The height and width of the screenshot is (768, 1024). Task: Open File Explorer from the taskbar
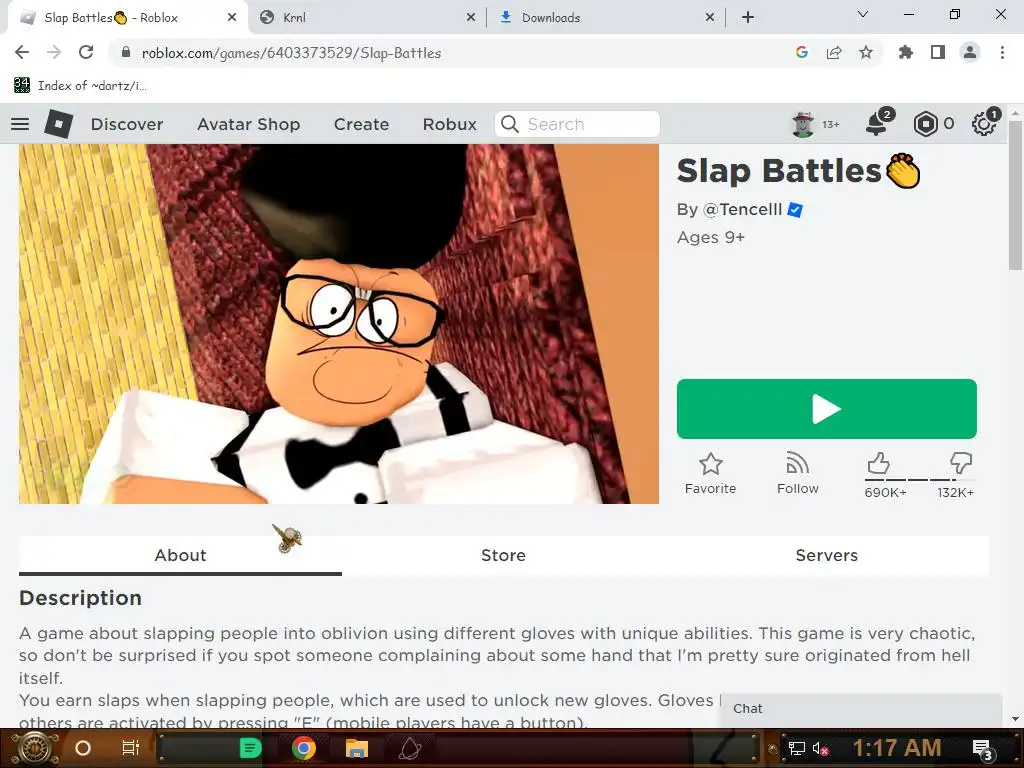pos(357,748)
